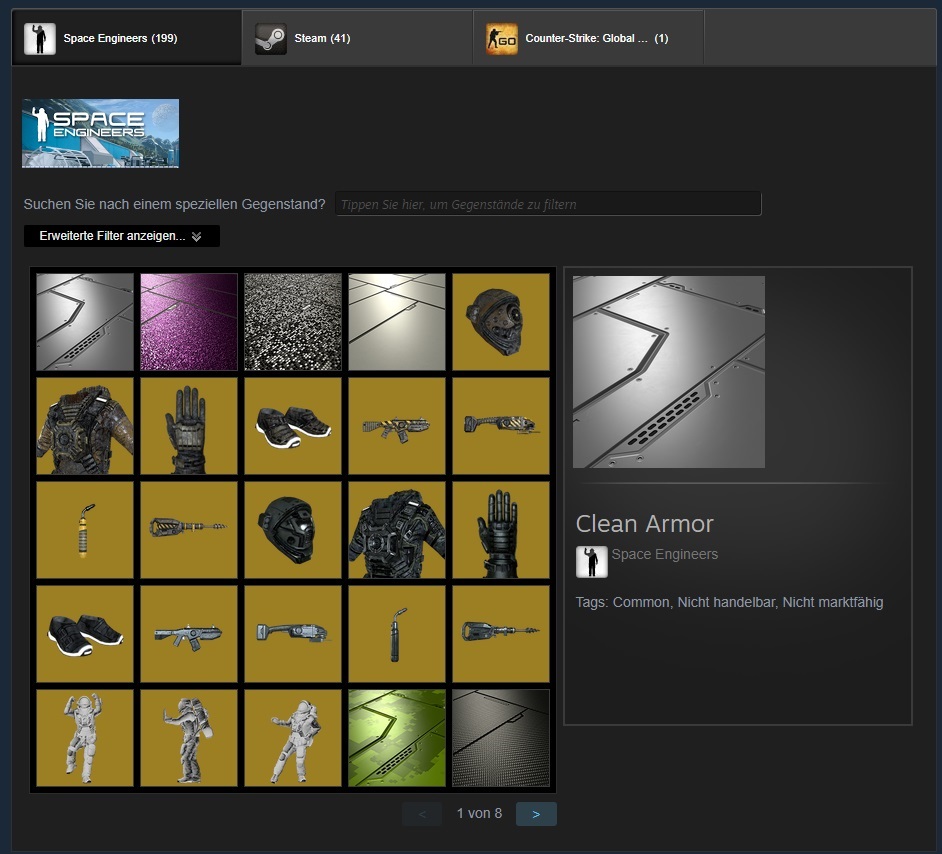Viewport: 942px width, 854px height.
Task: Select the black helmet inventory item
Action: pos(293,530)
